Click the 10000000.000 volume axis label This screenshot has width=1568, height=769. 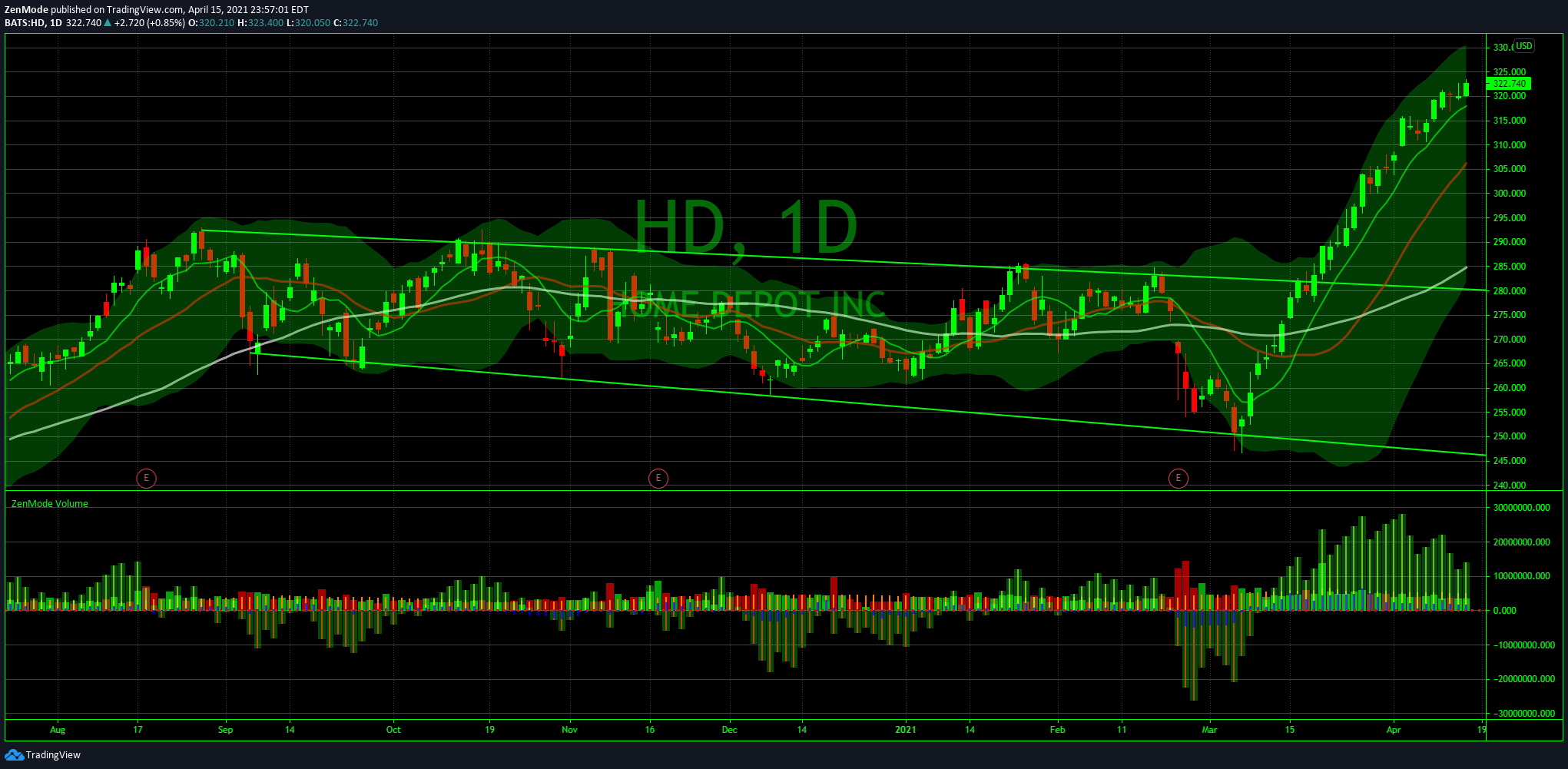click(1522, 576)
